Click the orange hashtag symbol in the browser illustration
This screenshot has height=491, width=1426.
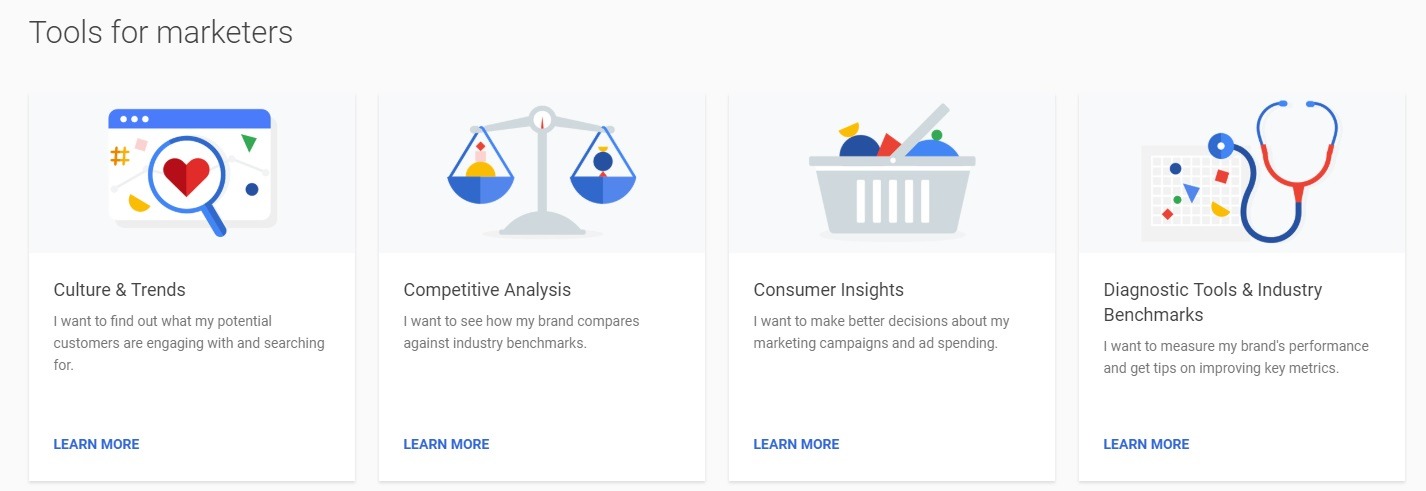click(x=120, y=155)
